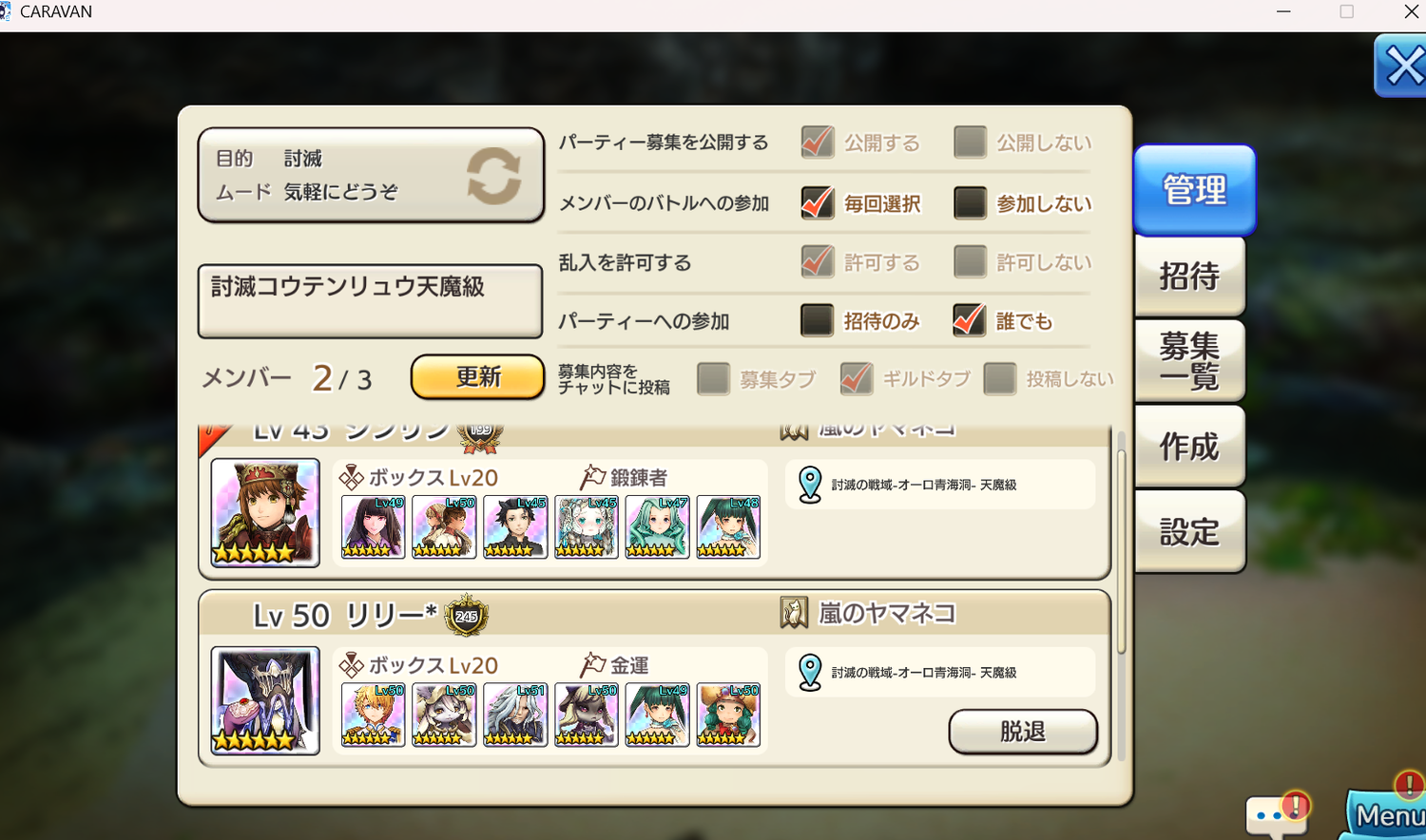
Task: Toggle the 誰でも checkbox
Action: (970, 320)
